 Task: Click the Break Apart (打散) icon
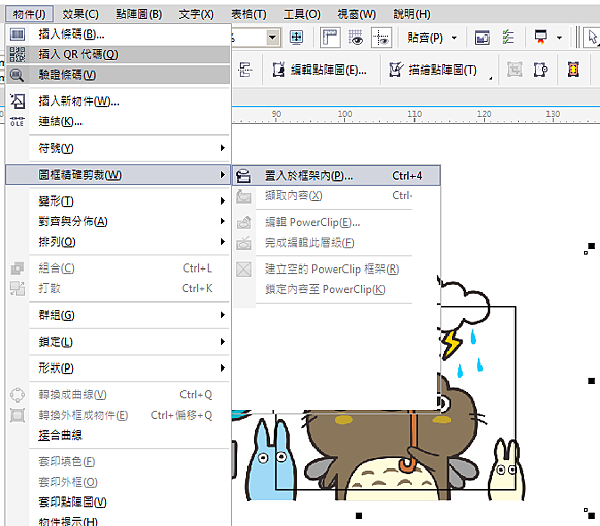(17, 288)
